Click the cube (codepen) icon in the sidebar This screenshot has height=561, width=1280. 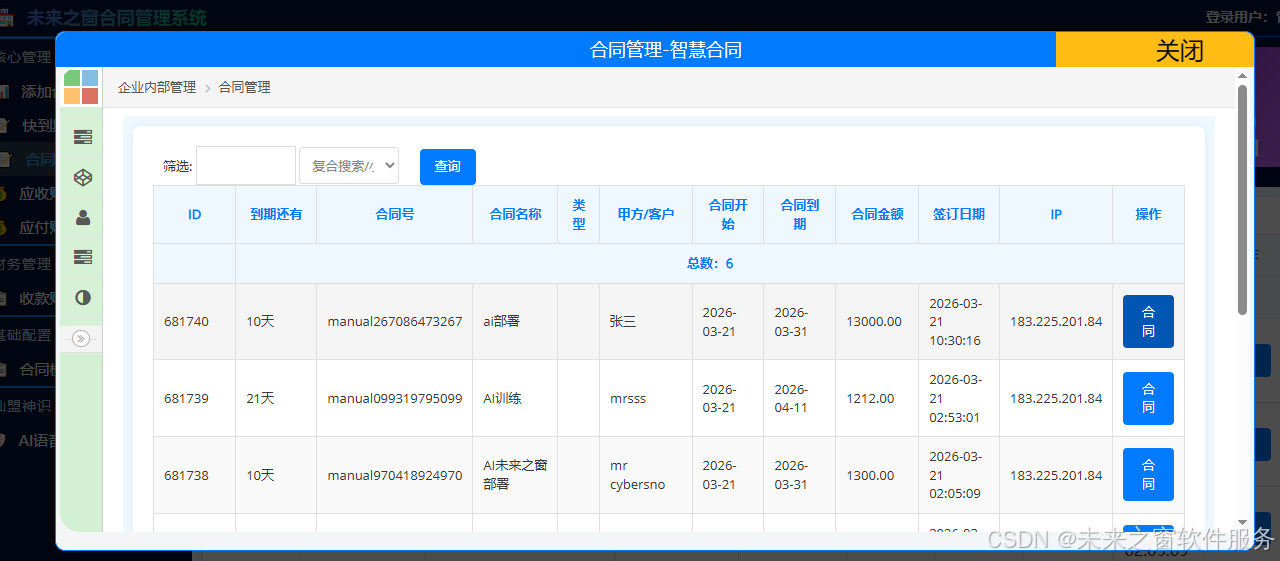tap(83, 177)
